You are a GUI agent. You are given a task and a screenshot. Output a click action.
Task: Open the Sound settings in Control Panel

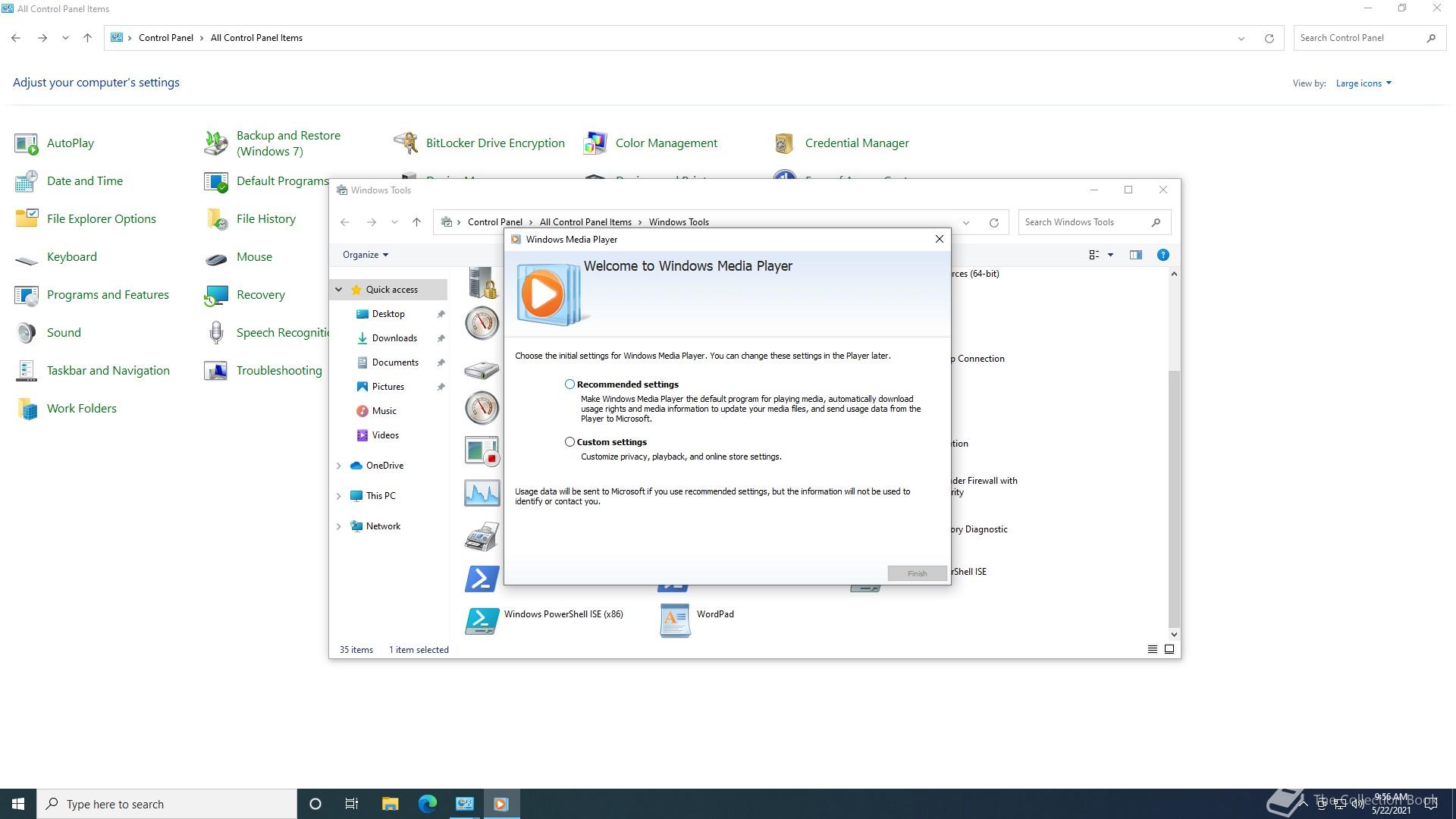click(x=64, y=332)
